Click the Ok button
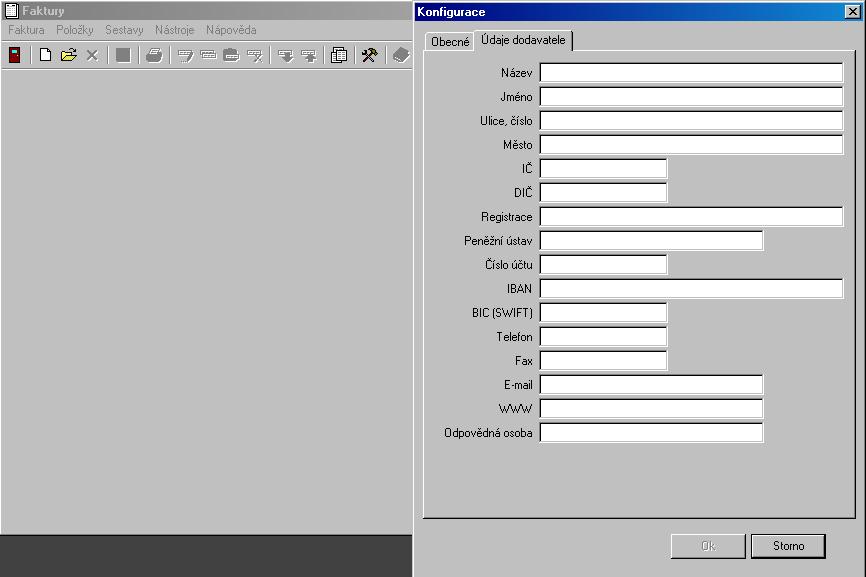This screenshot has height=577, width=866. [708, 546]
